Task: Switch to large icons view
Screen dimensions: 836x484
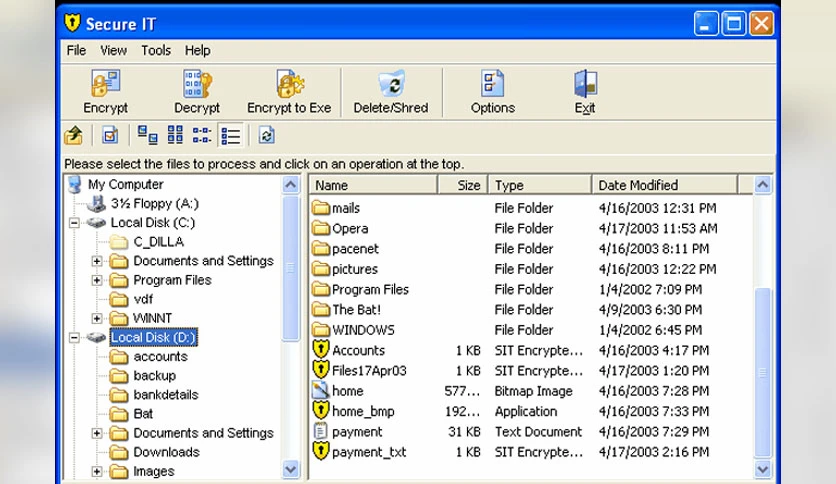Action: [147, 135]
